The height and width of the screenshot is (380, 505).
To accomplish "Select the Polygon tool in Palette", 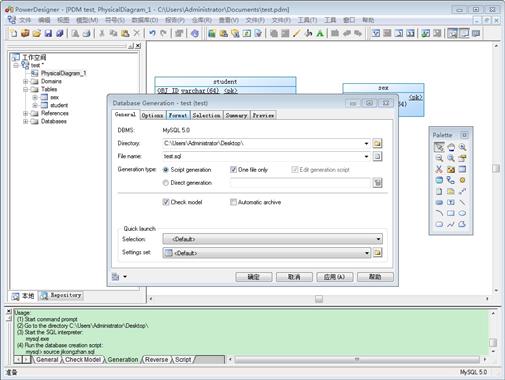I will (462, 224).
